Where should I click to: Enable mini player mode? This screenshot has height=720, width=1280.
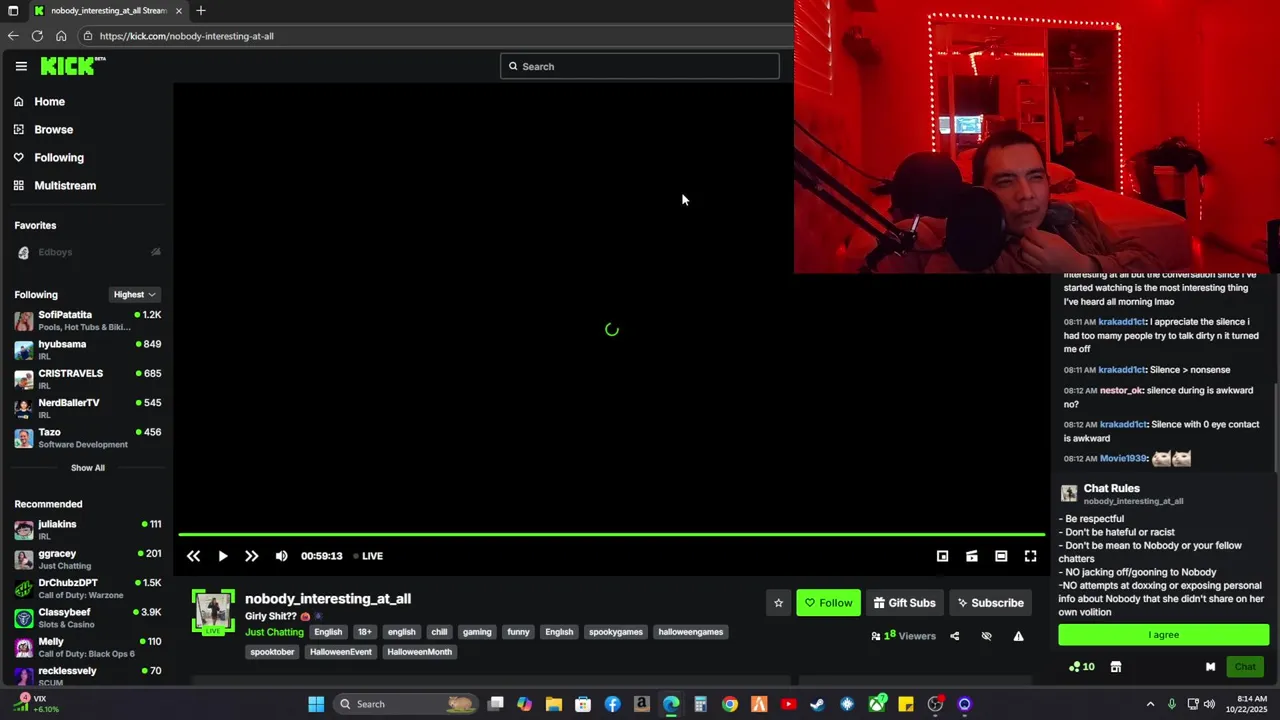click(942, 556)
